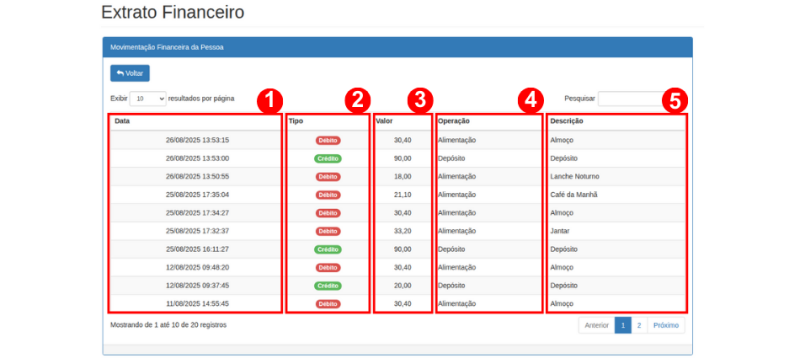Click red annotation marker number 4
This screenshot has height=364, width=800.
click(x=531, y=101)
